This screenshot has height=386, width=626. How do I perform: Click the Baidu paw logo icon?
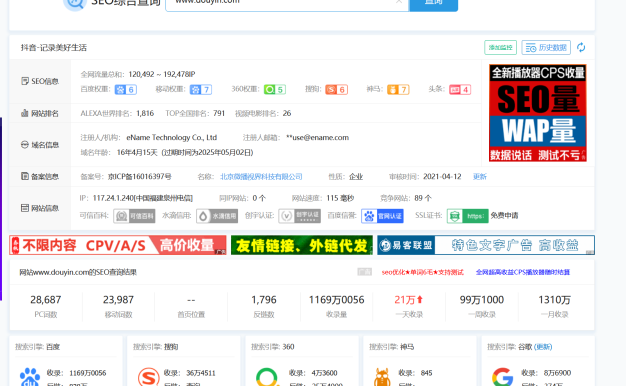pos(30,377)
